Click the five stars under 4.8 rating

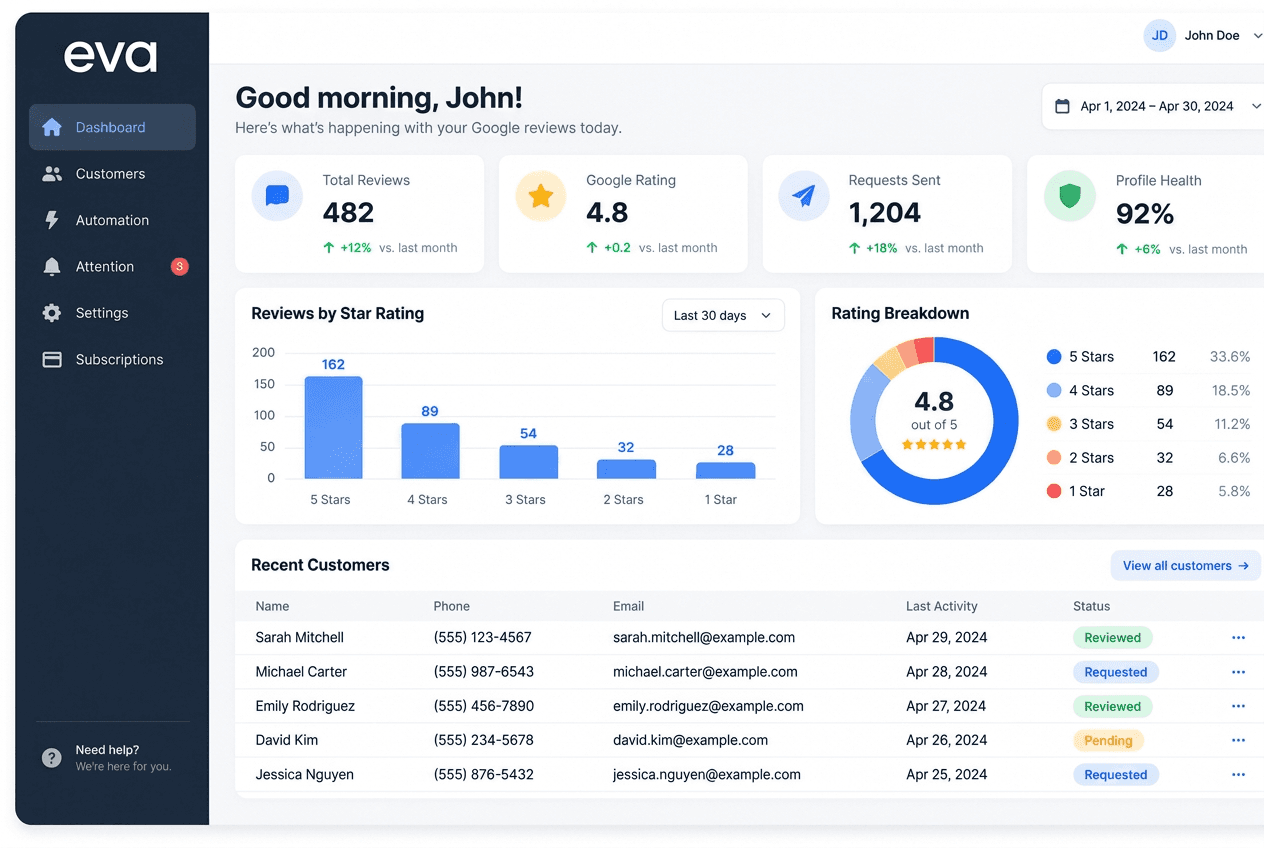pos(934,444)
